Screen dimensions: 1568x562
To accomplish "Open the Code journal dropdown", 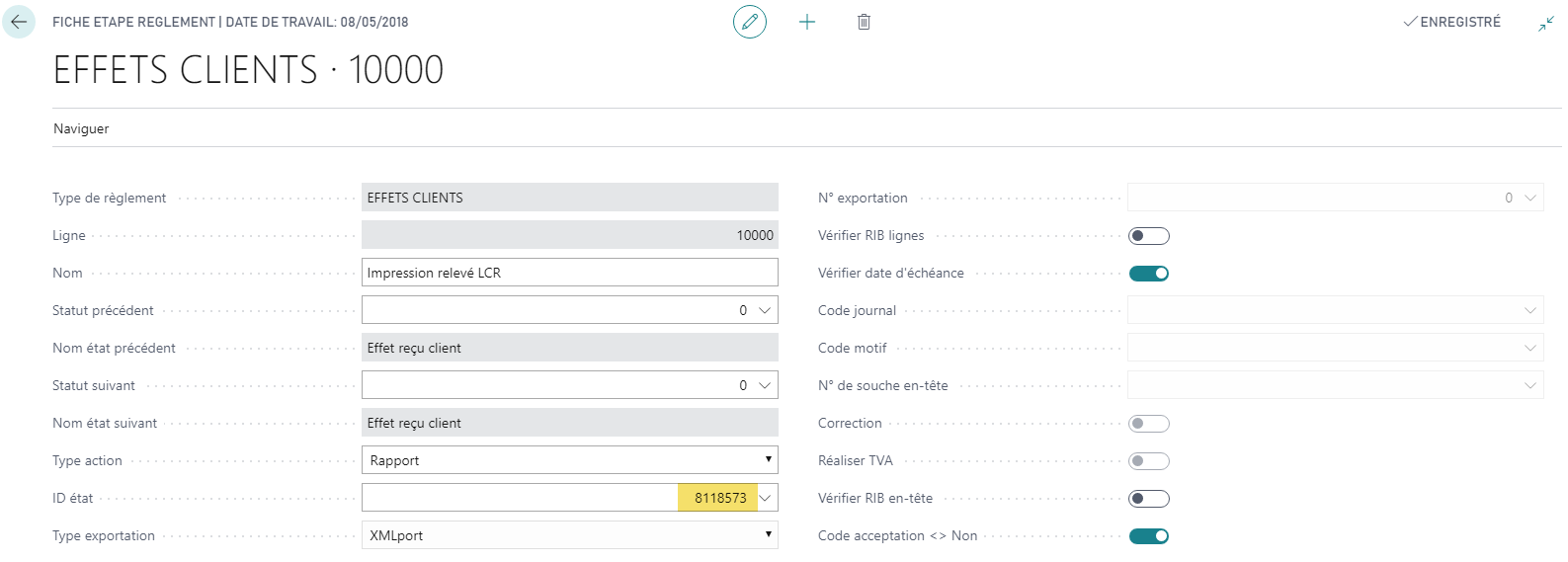I will pyautogui.click(x=1529, y=310).
